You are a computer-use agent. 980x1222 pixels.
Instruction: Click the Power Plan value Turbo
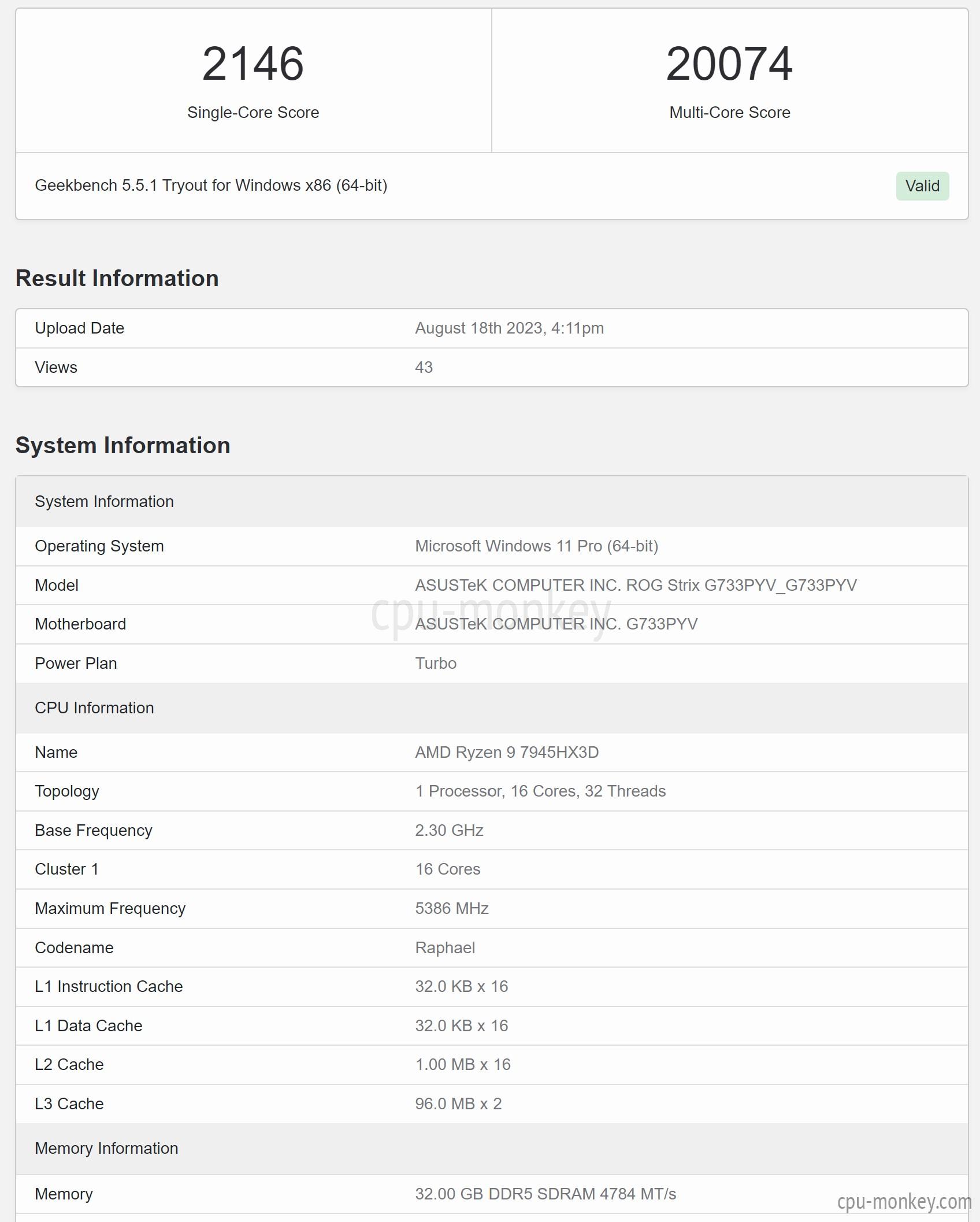point(436,664)
